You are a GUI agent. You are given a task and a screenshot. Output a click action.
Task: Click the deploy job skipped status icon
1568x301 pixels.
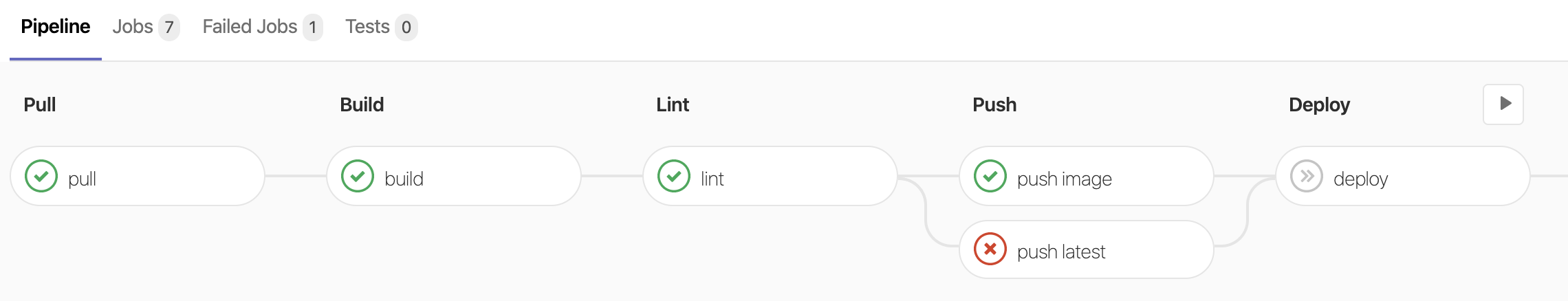[x=1307, y=176]
